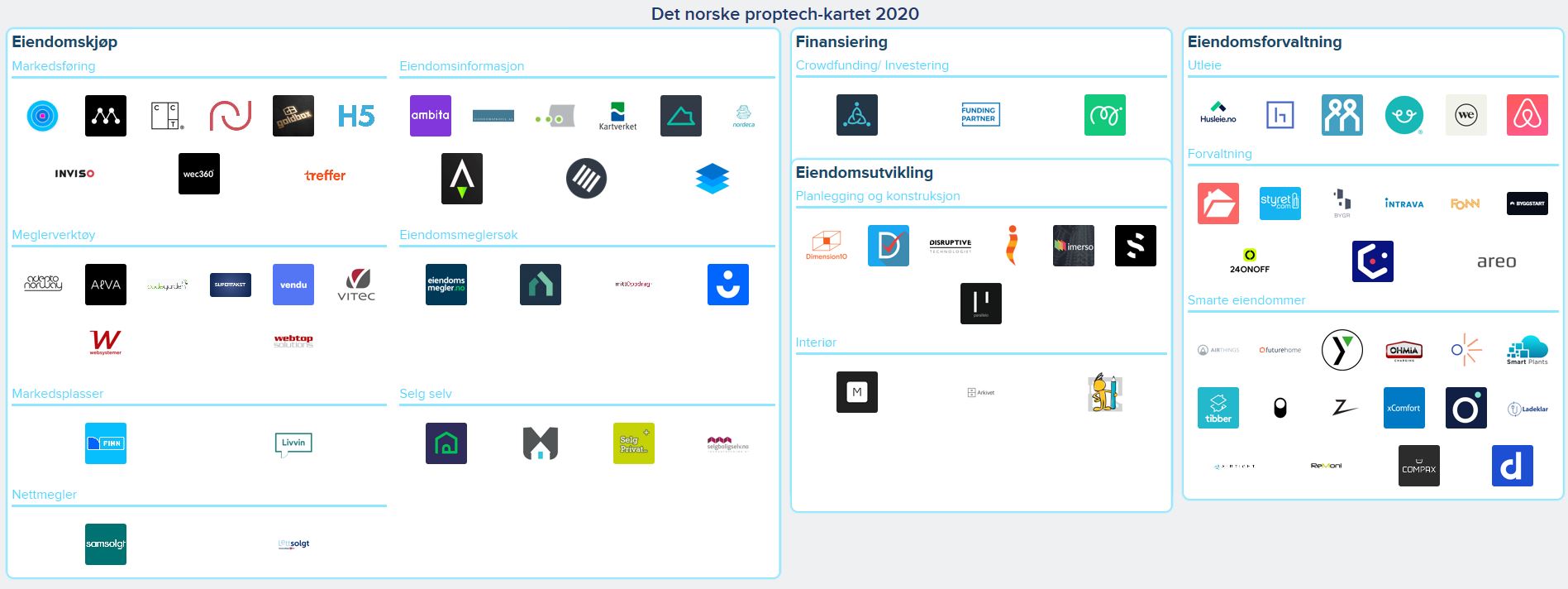The image size is (1568, 589).
Task: Open the Funding Partner logo
Action: point(980,115)
